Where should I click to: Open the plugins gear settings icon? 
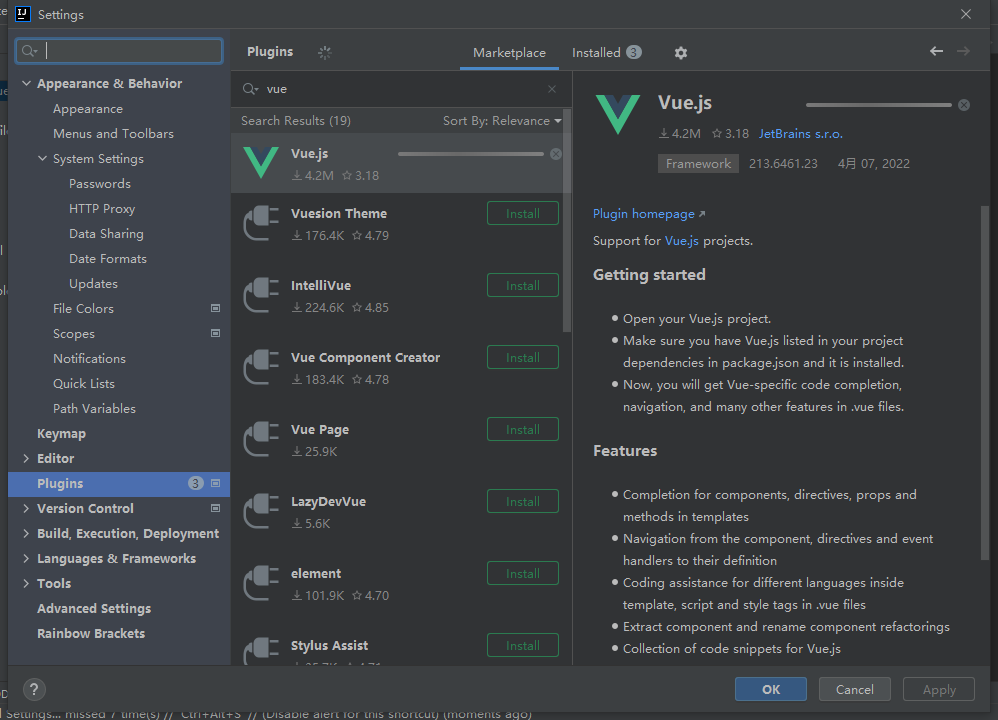tap(680, 53)
